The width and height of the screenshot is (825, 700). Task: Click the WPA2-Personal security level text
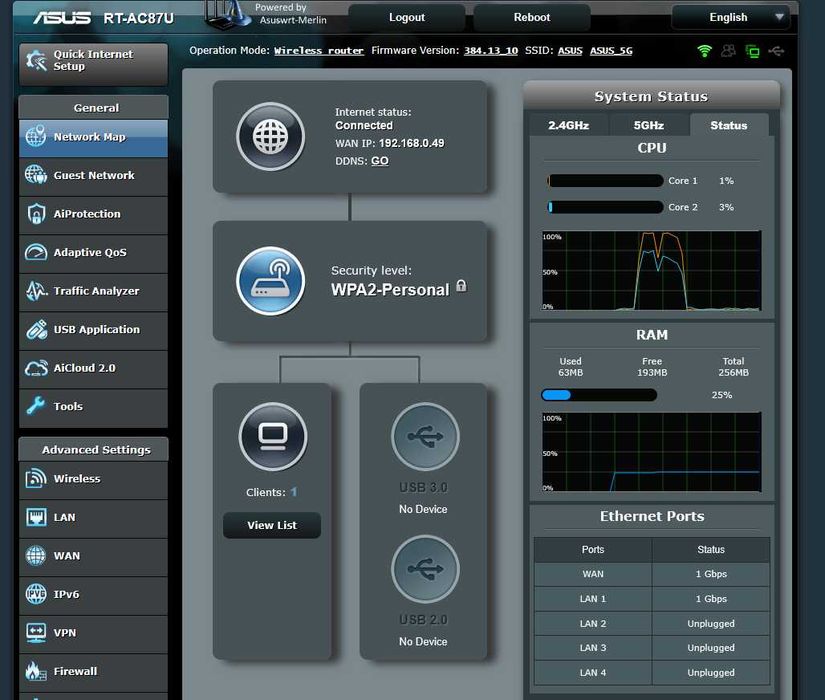(x=390, y=289)
